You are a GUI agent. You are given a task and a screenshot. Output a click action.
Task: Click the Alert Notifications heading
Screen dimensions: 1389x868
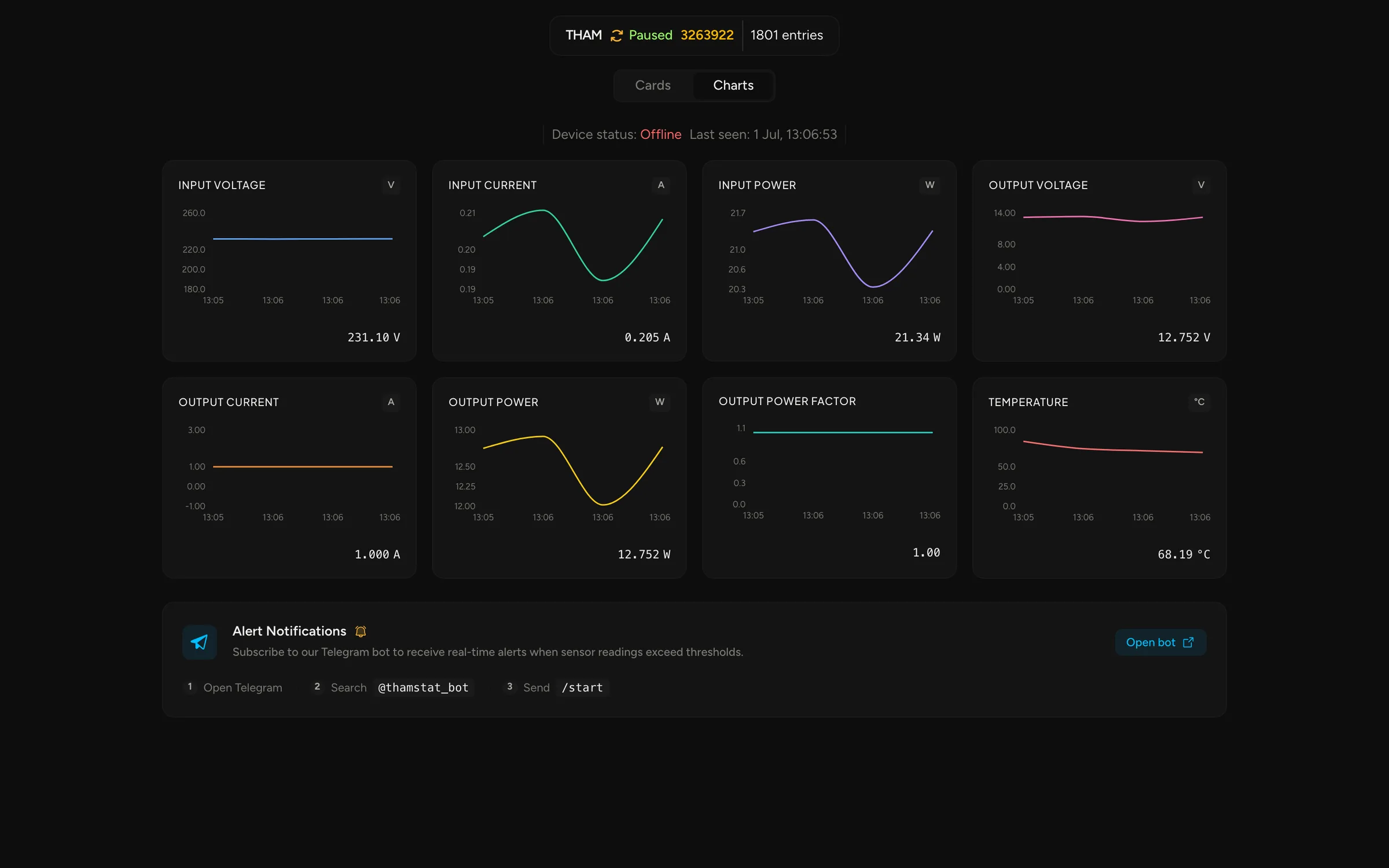289,631
